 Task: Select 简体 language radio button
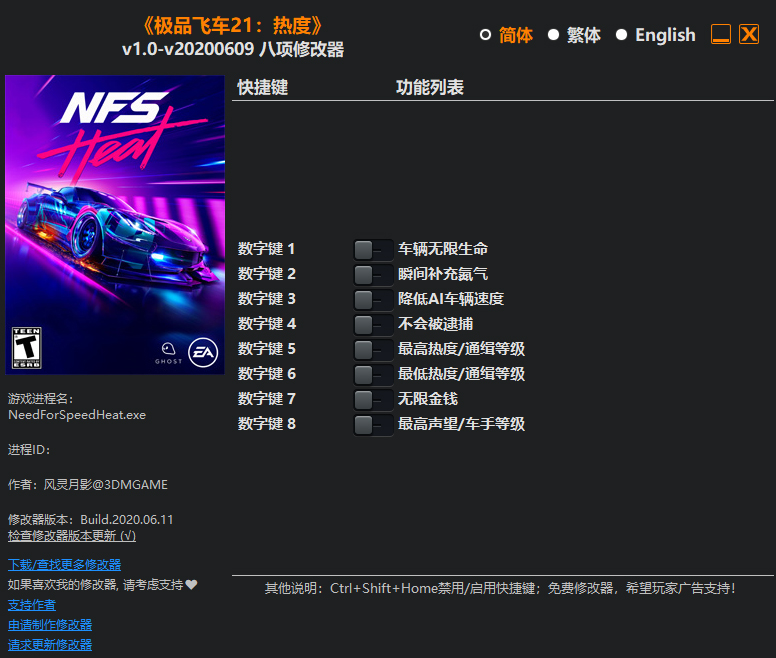click(x=485, y=35)
